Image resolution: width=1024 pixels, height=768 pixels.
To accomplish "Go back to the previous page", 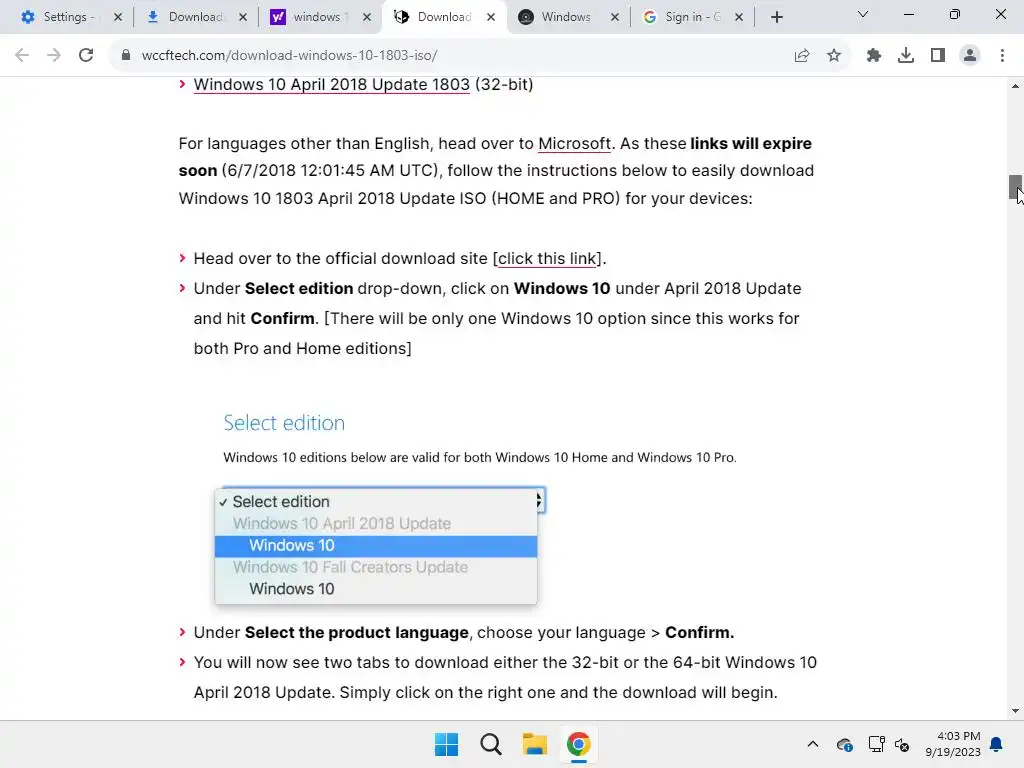I will (22, 56).
